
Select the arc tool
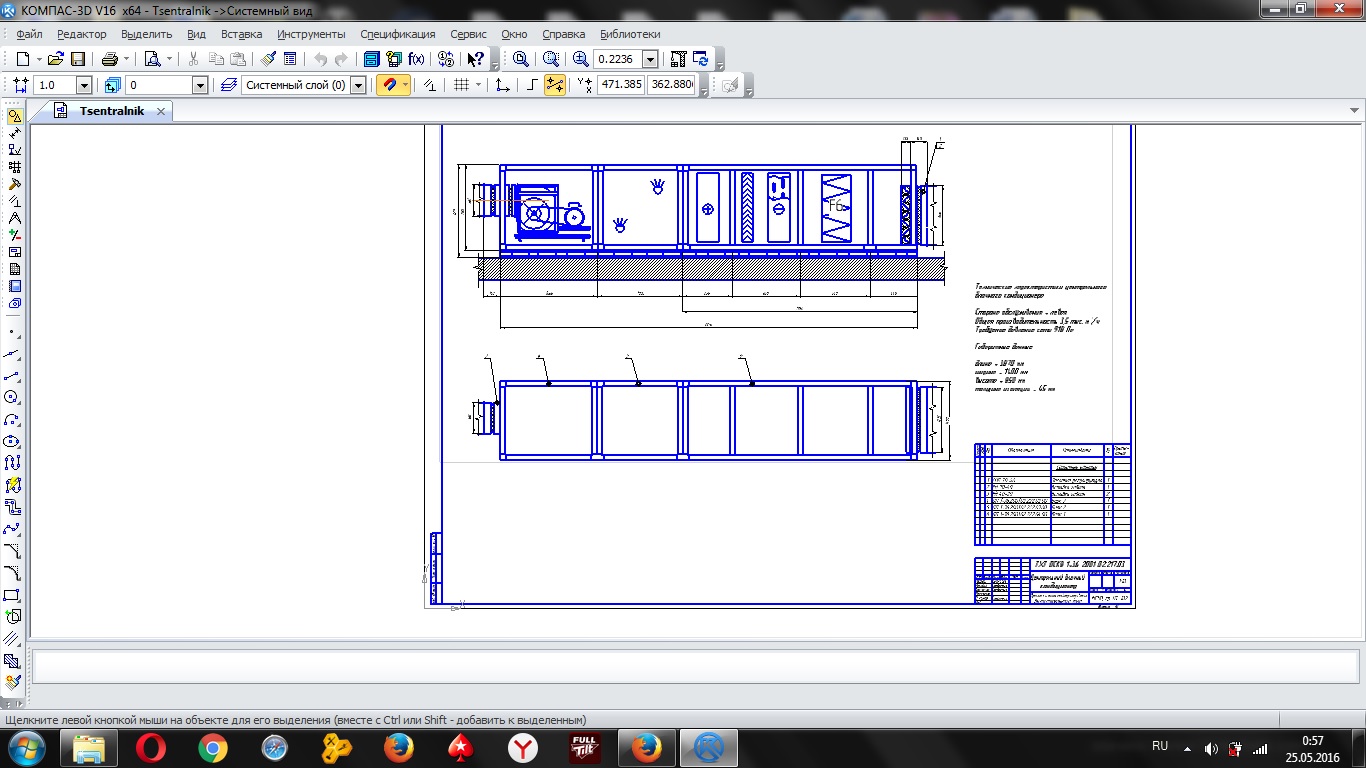tap(13, 419)
